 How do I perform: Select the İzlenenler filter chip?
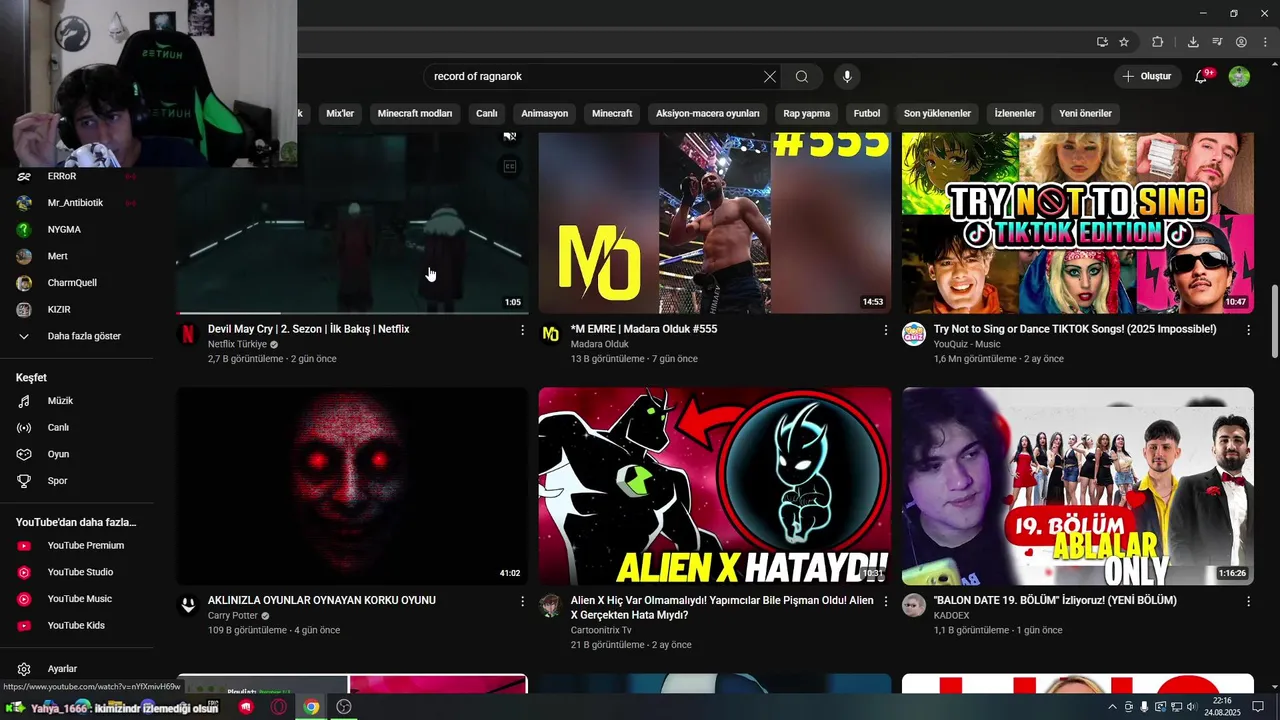click(x=1015, y=113)
